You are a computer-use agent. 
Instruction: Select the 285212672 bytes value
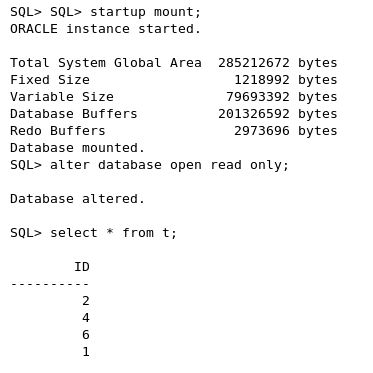pos(278,63)
